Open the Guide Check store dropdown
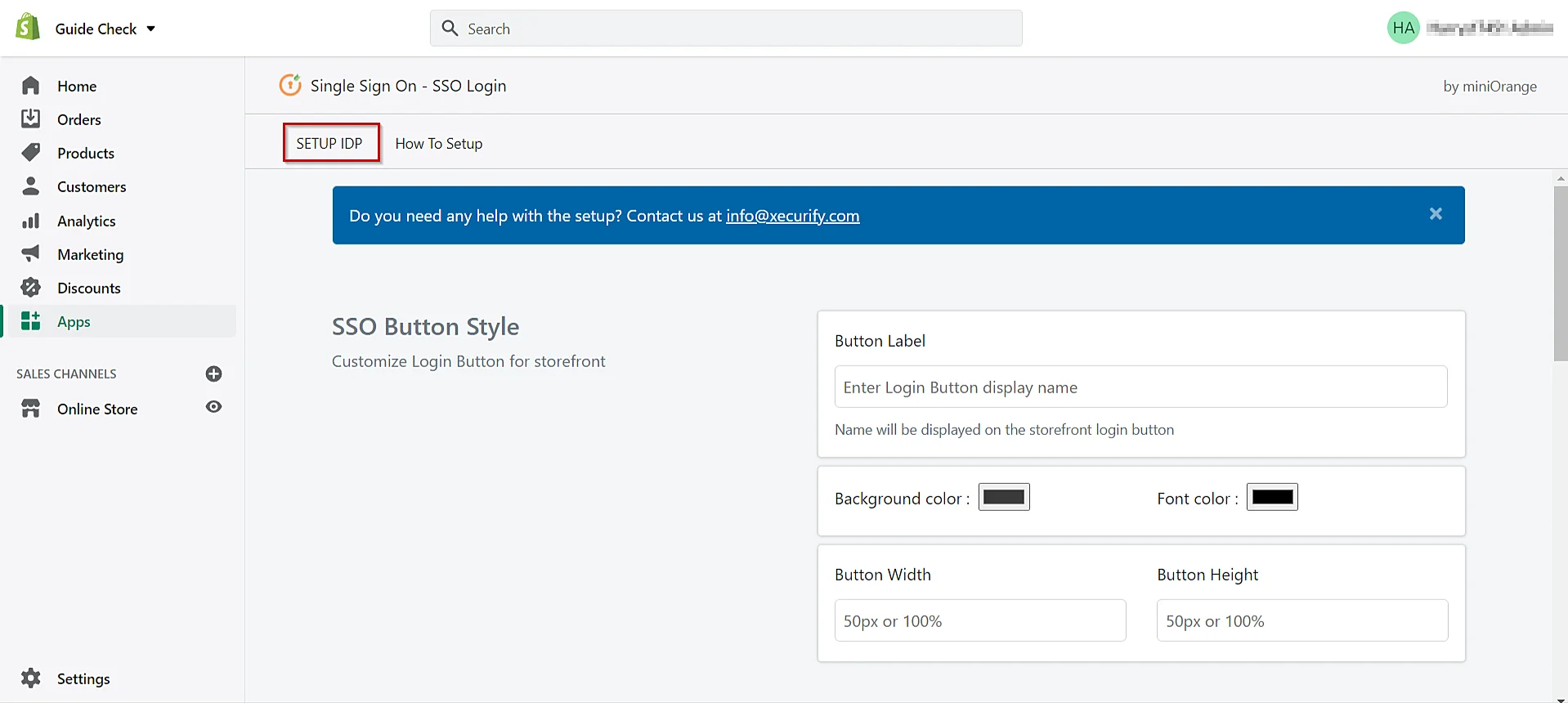Screen dimensions: 1568x703 [105, 29]
